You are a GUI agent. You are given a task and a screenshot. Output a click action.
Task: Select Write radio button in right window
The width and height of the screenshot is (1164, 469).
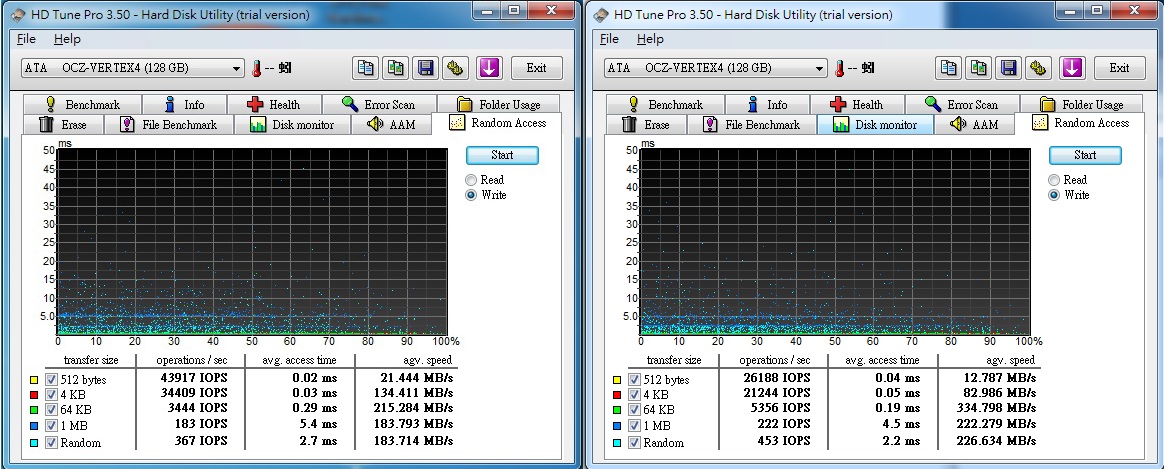click(1053, 194)
